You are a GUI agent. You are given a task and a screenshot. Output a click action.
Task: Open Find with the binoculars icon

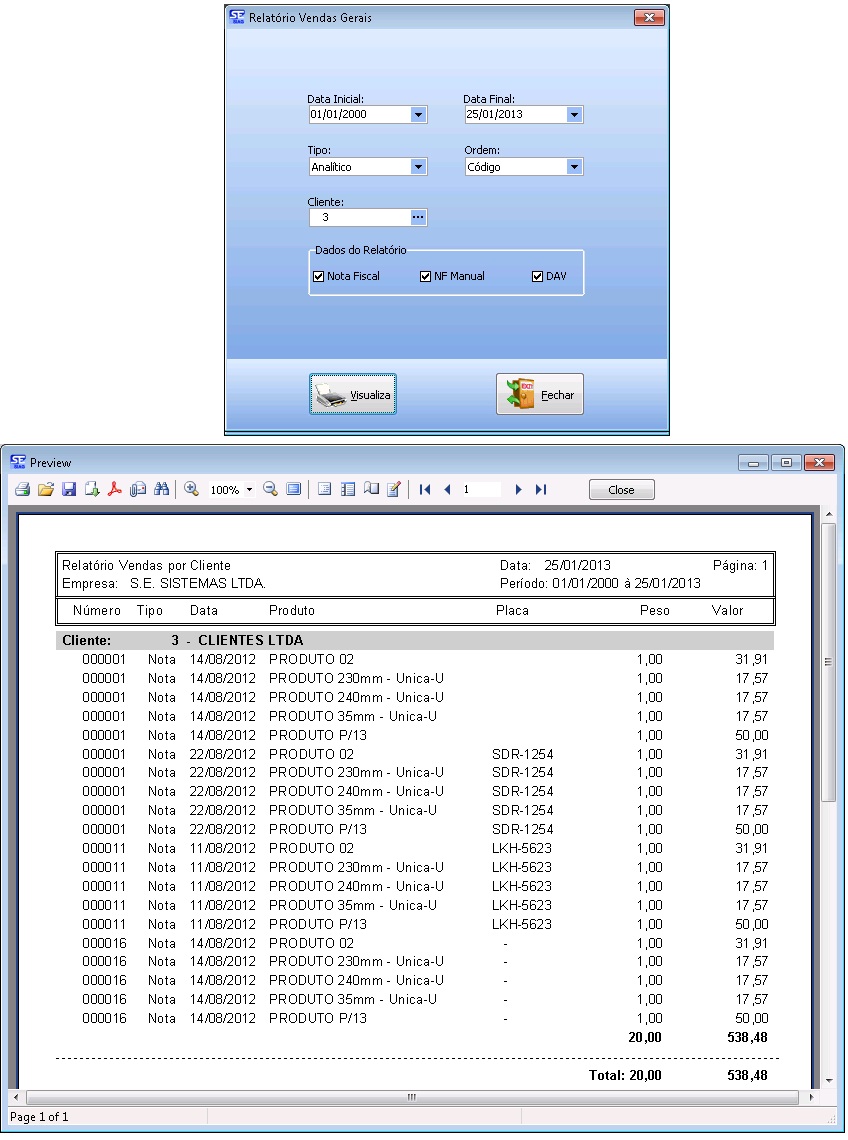point(161,490)
